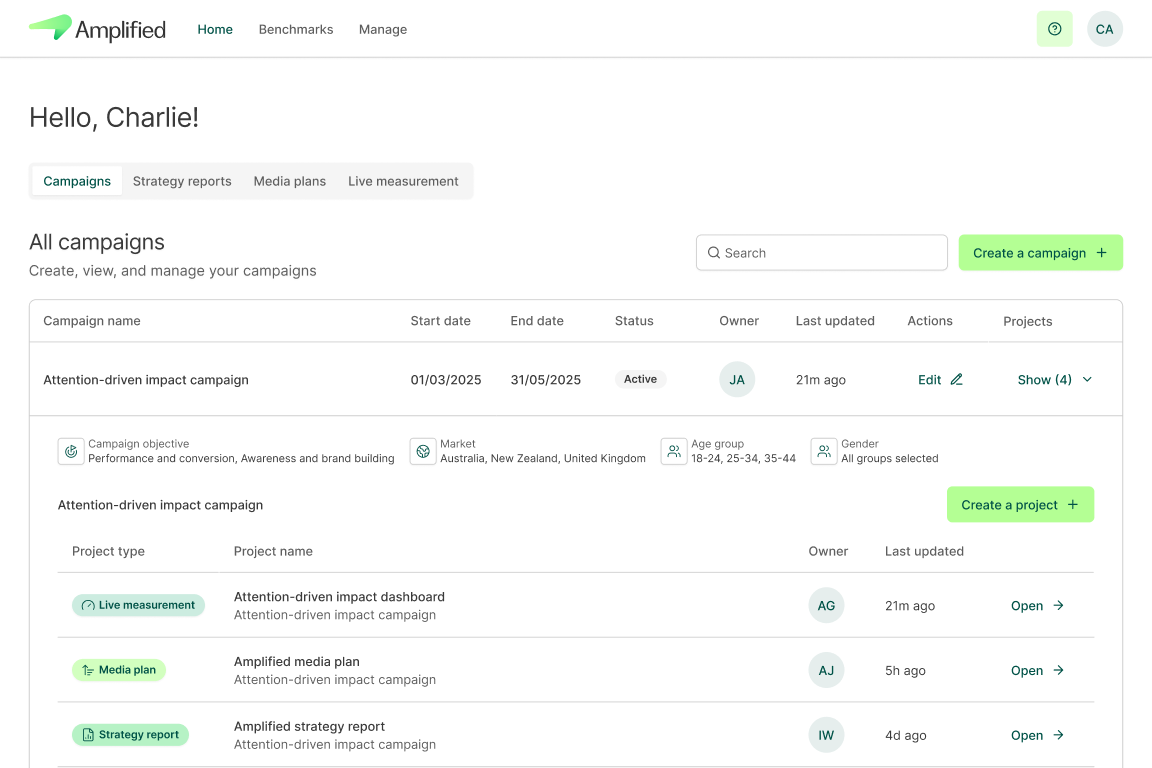Collapse the Show (4) projects chevron
This screenshot has height=768, width=1152.
(1087, 380)
